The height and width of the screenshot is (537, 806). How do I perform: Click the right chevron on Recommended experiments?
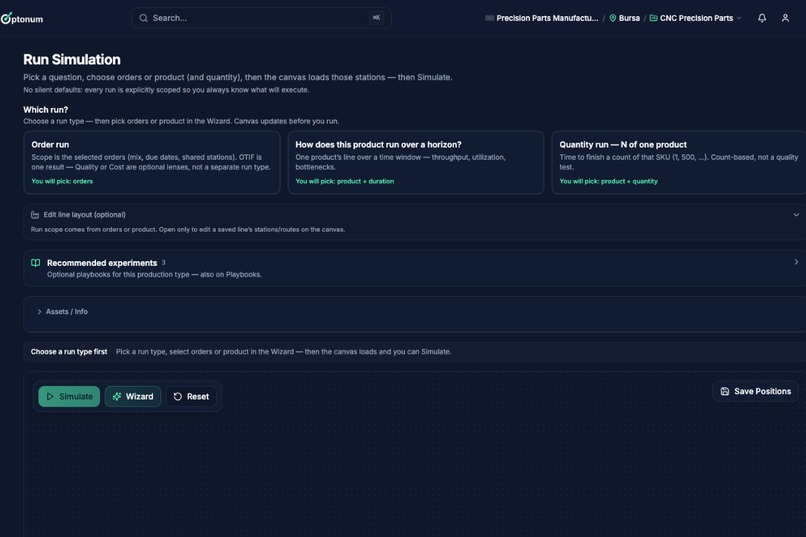(796, 262)
